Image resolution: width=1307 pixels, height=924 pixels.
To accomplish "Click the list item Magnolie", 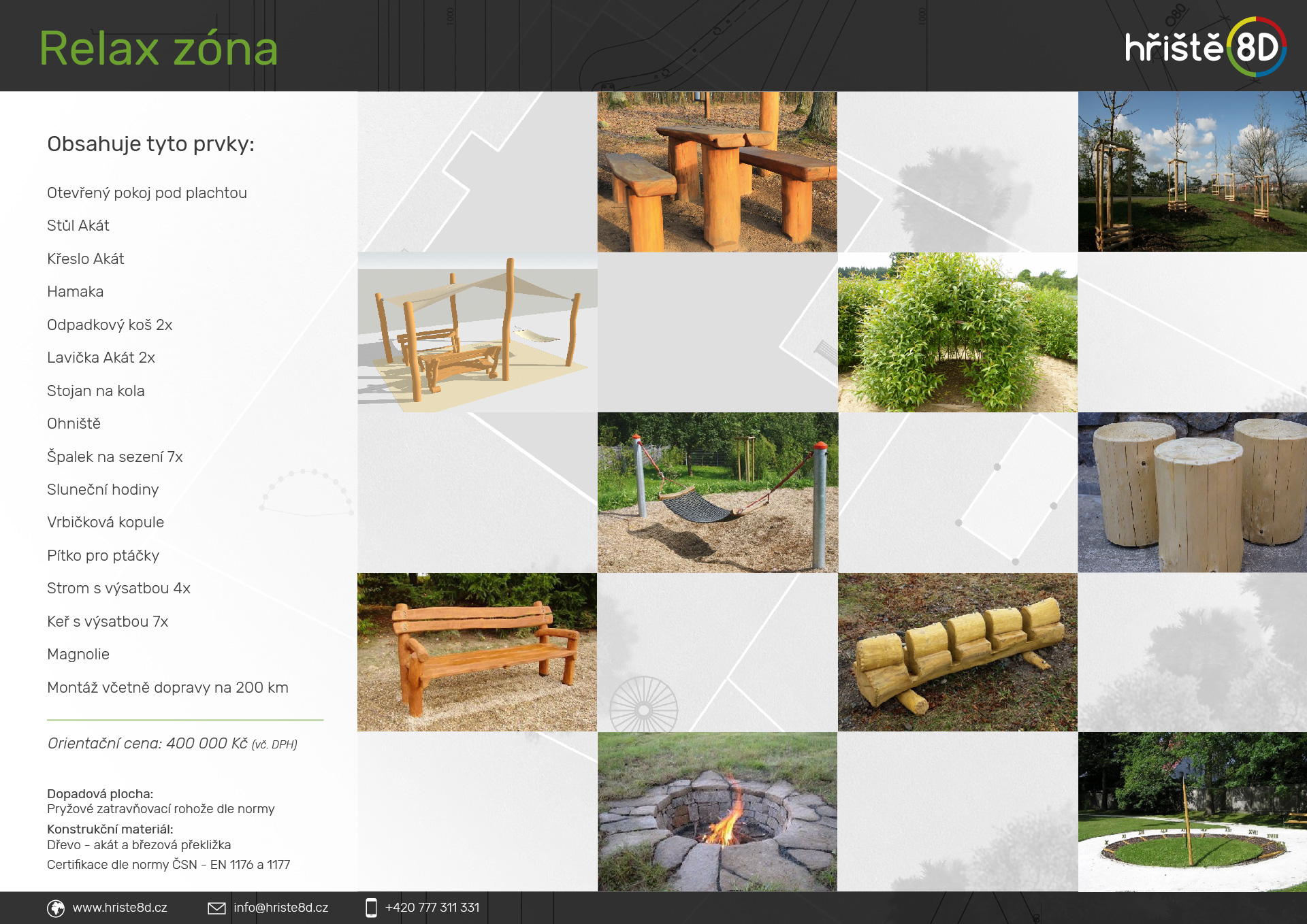I will tap(78, 655).
